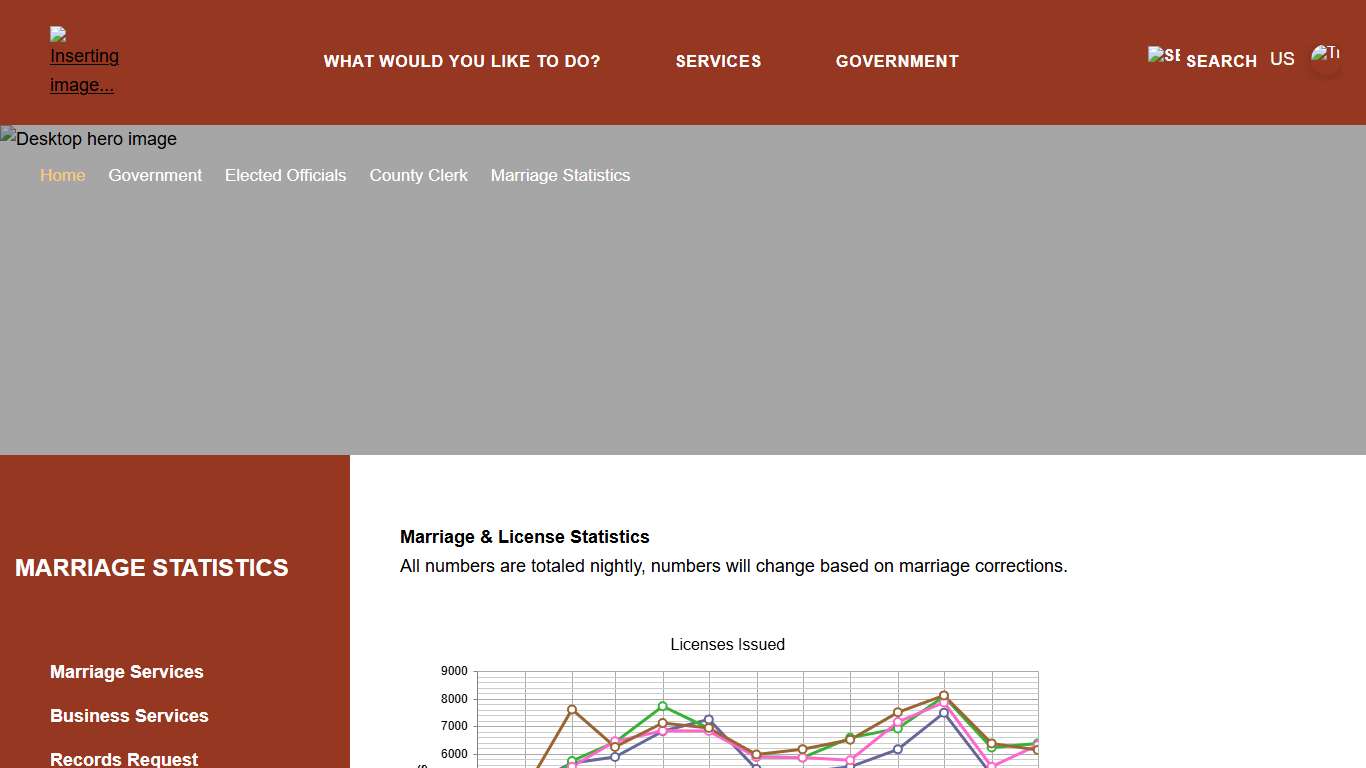This screenshot has width=1366, height=768.
Task: Click Marriage Statistics breadcrumb item
Action: [x=560, y=175]
